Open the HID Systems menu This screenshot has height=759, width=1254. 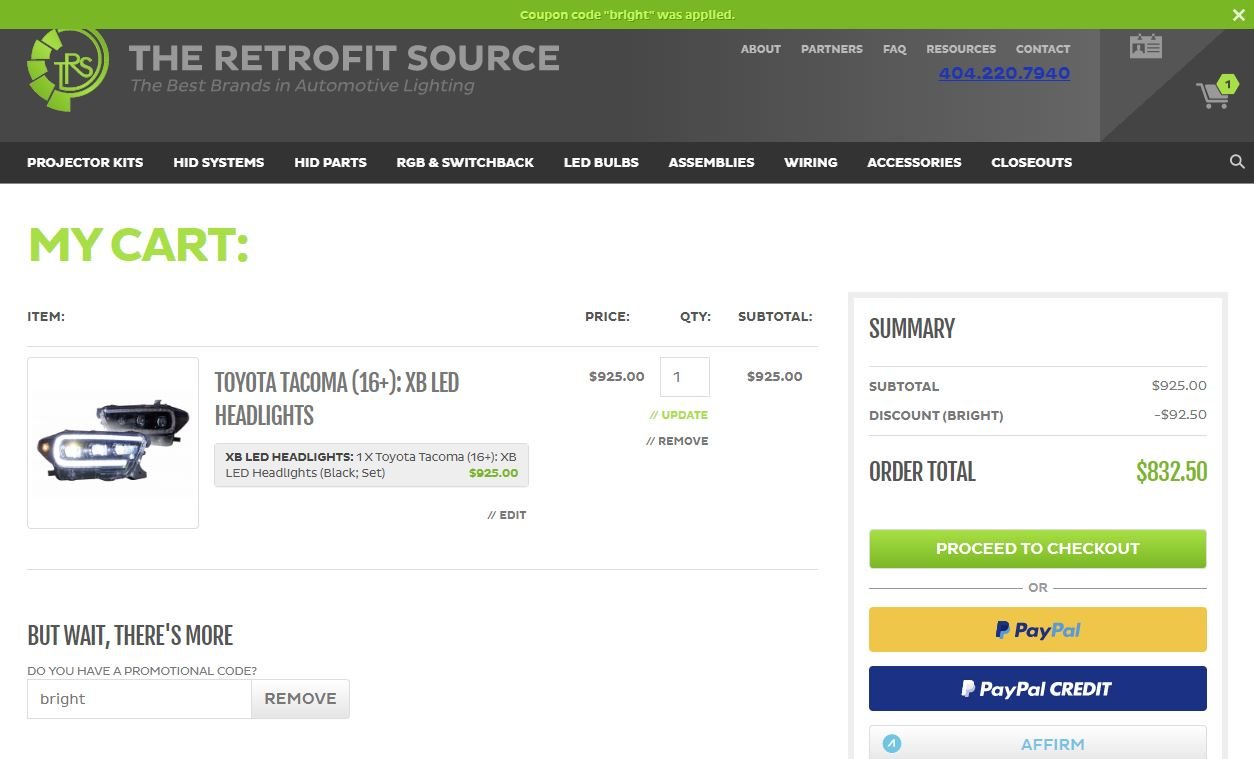click(219, 162)
